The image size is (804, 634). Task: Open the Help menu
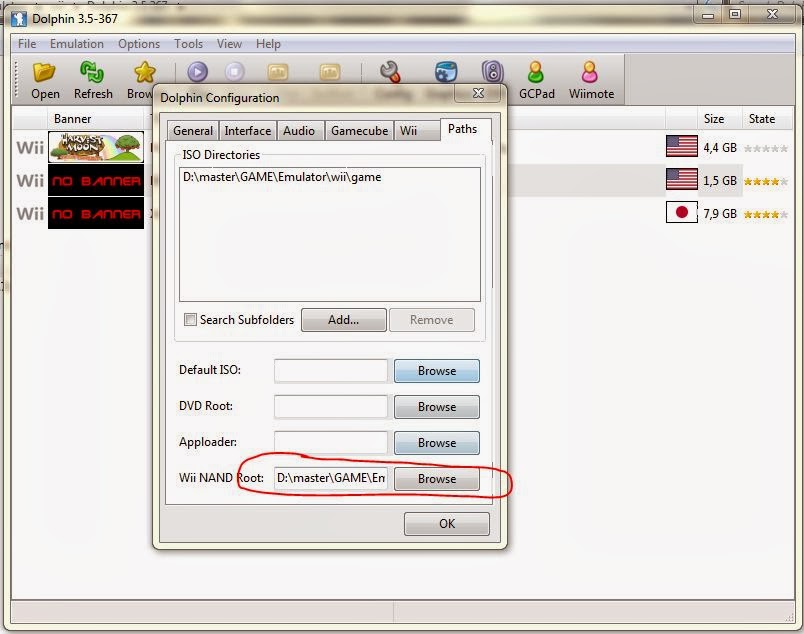click(x=268, y=44)
